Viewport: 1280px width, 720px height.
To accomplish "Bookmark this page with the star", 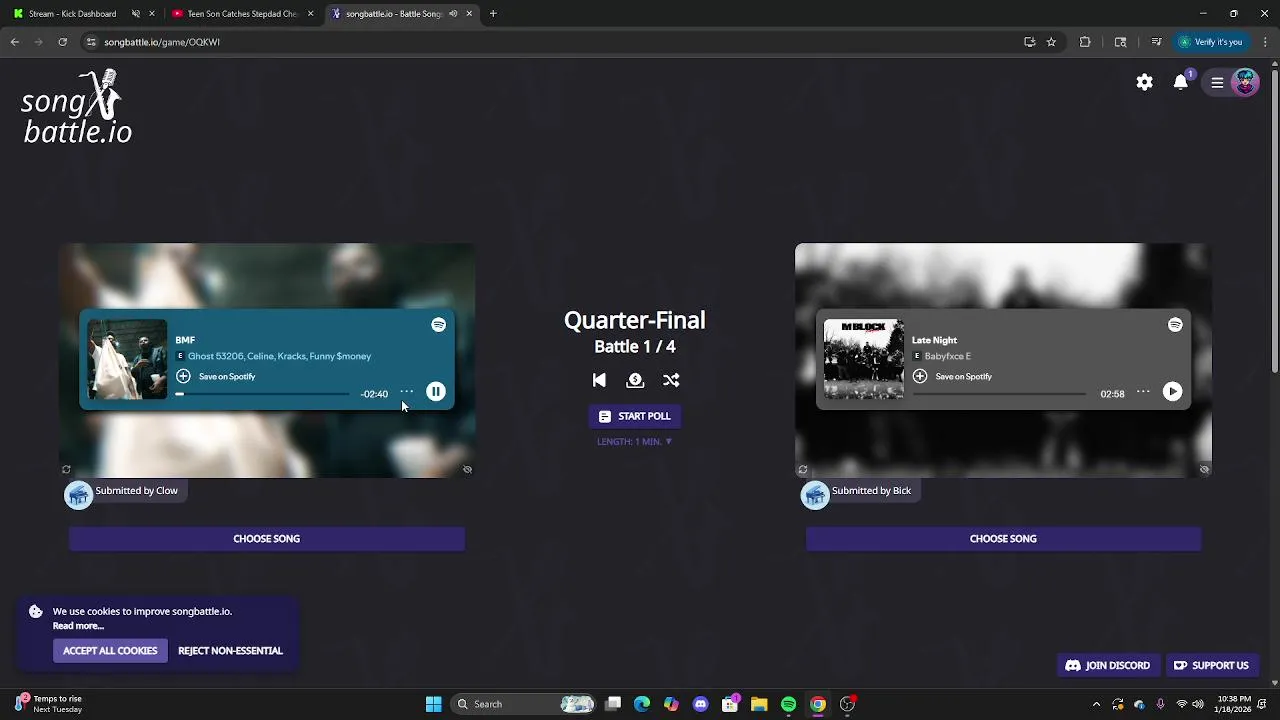I will [1051, 42].
